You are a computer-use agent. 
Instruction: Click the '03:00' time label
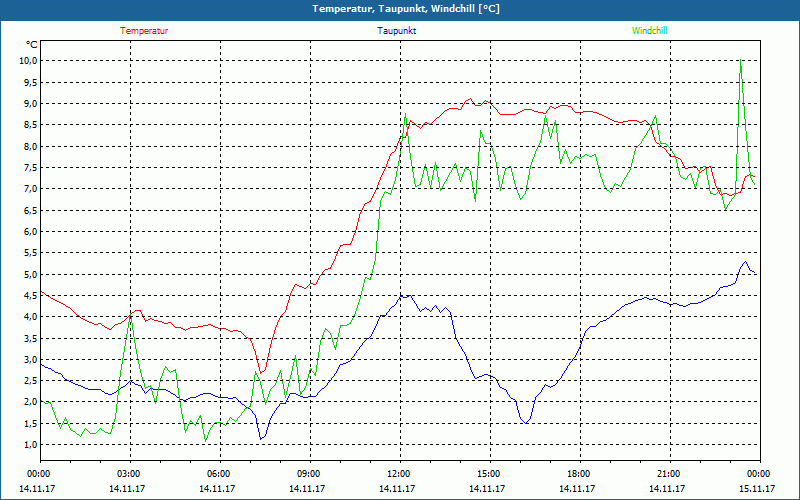click(130, 474)
